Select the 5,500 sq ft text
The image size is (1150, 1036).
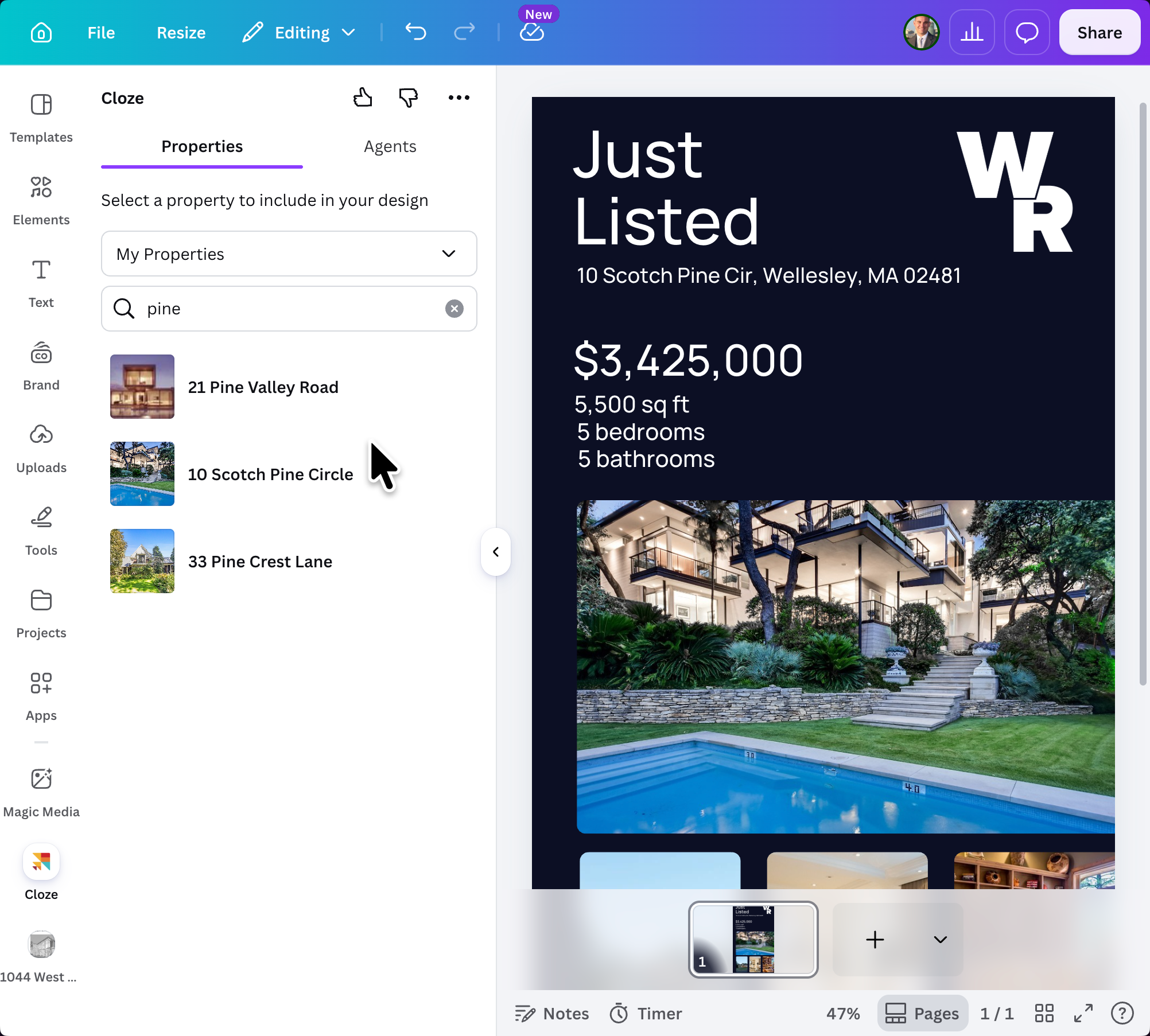pos(632,404)
